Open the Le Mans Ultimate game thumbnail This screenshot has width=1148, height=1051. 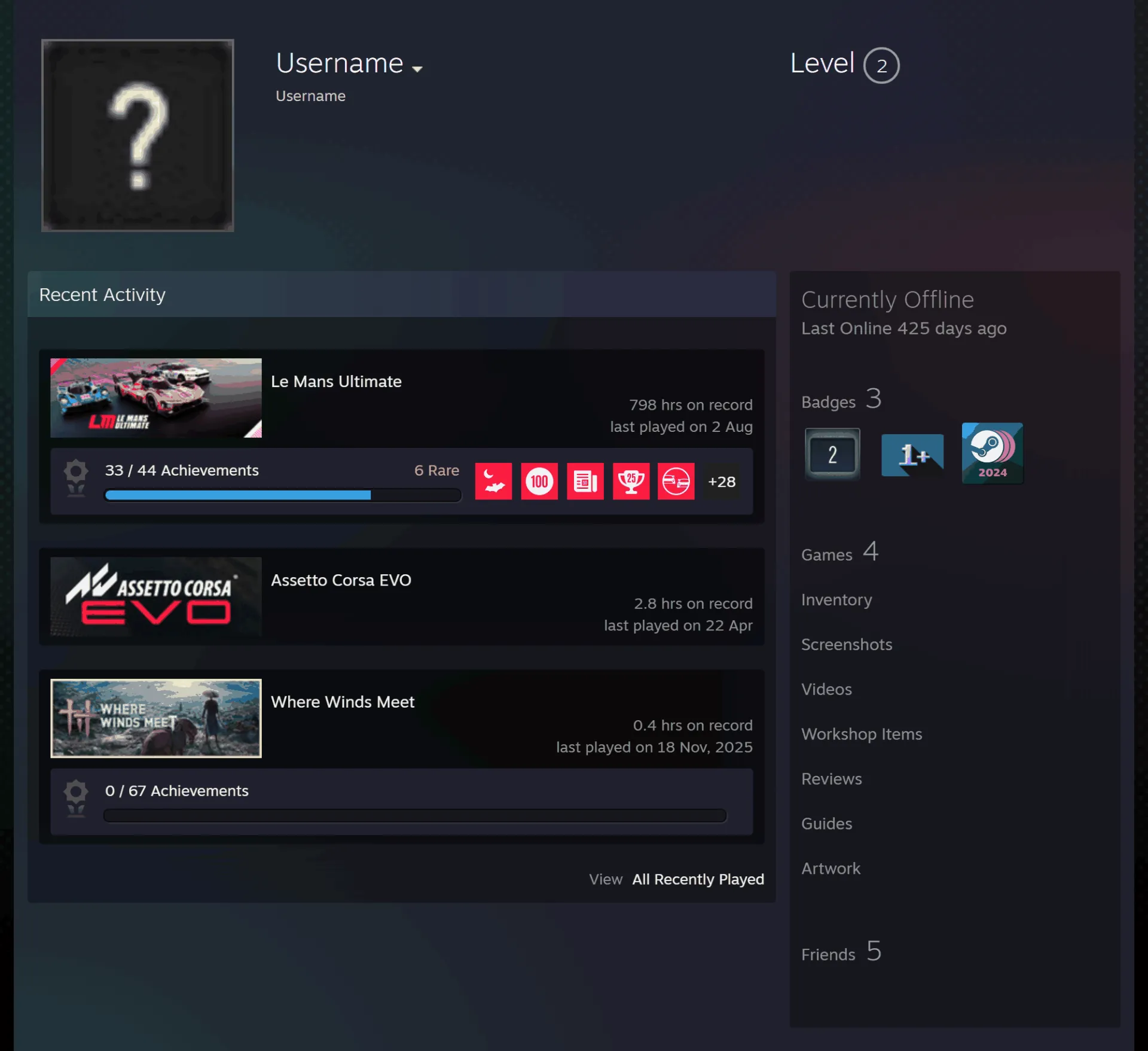click(x=156, y=398)
